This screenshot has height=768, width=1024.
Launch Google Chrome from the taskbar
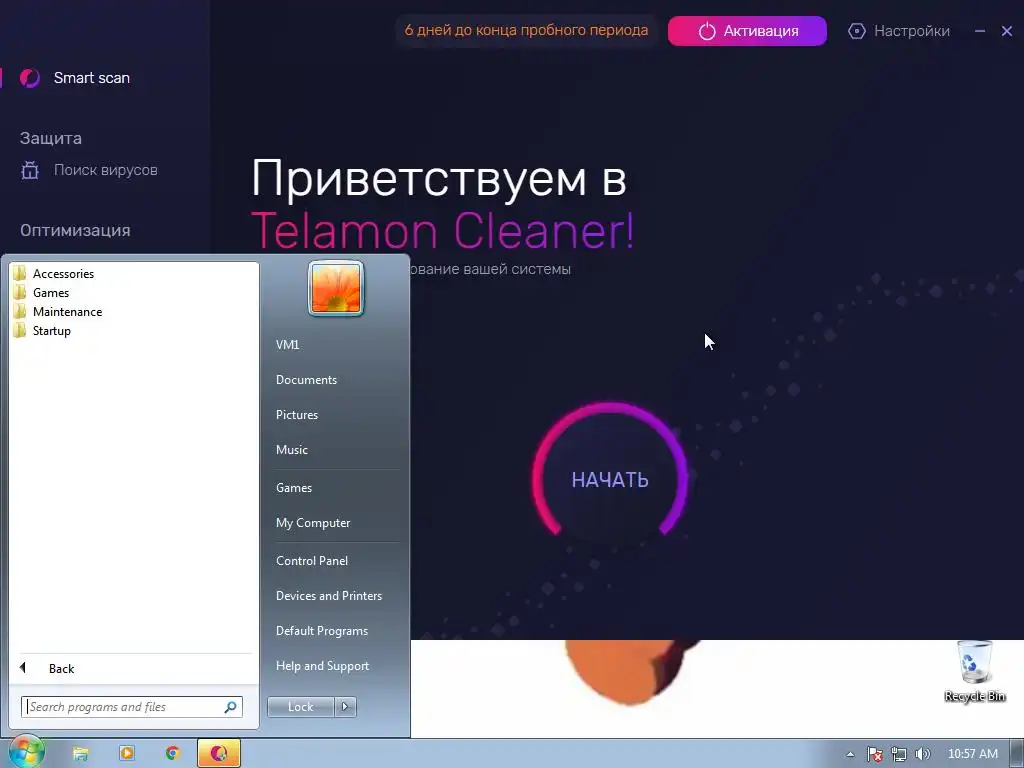172,754
